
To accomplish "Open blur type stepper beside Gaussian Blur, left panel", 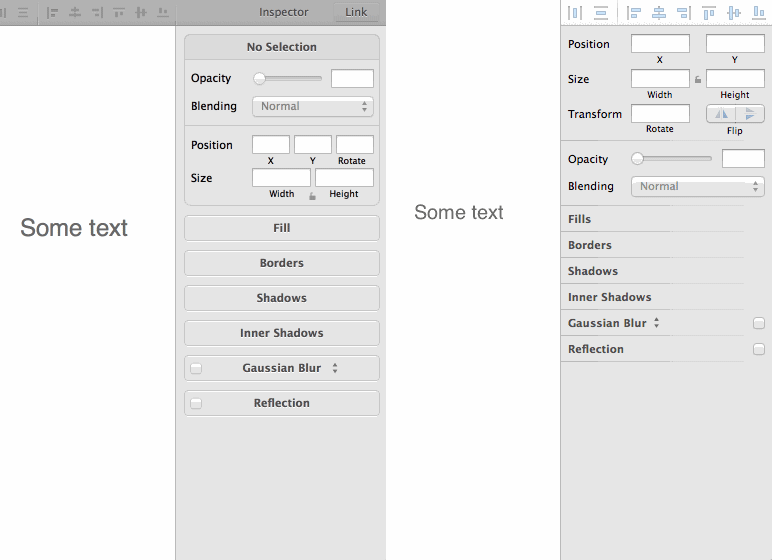I will click(335, 368).
